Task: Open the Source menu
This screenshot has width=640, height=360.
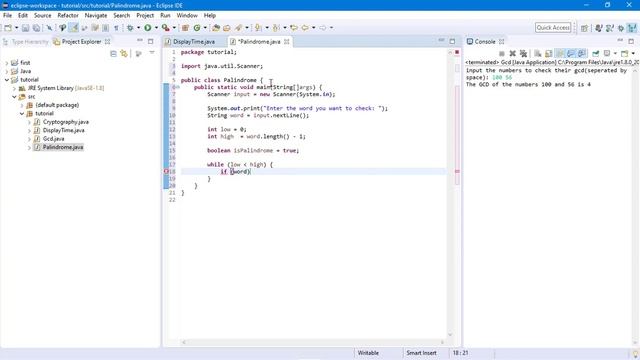Action: click(42, 16)
